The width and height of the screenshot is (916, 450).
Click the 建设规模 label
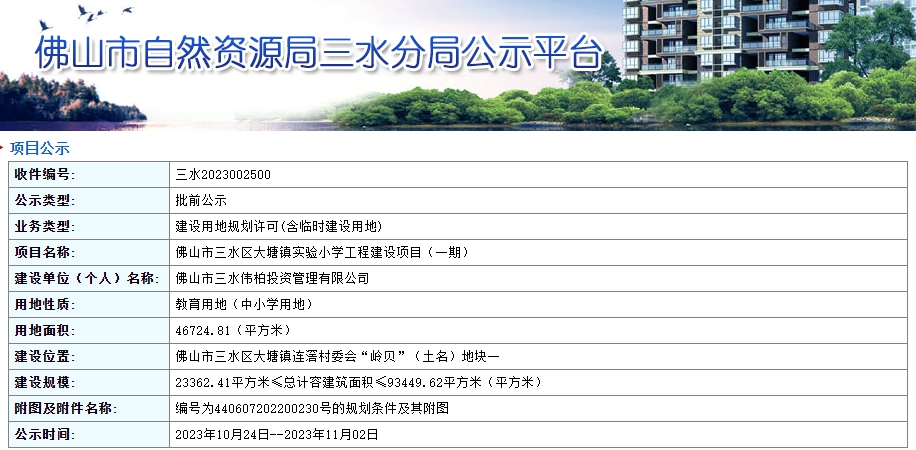coord(45,383)
